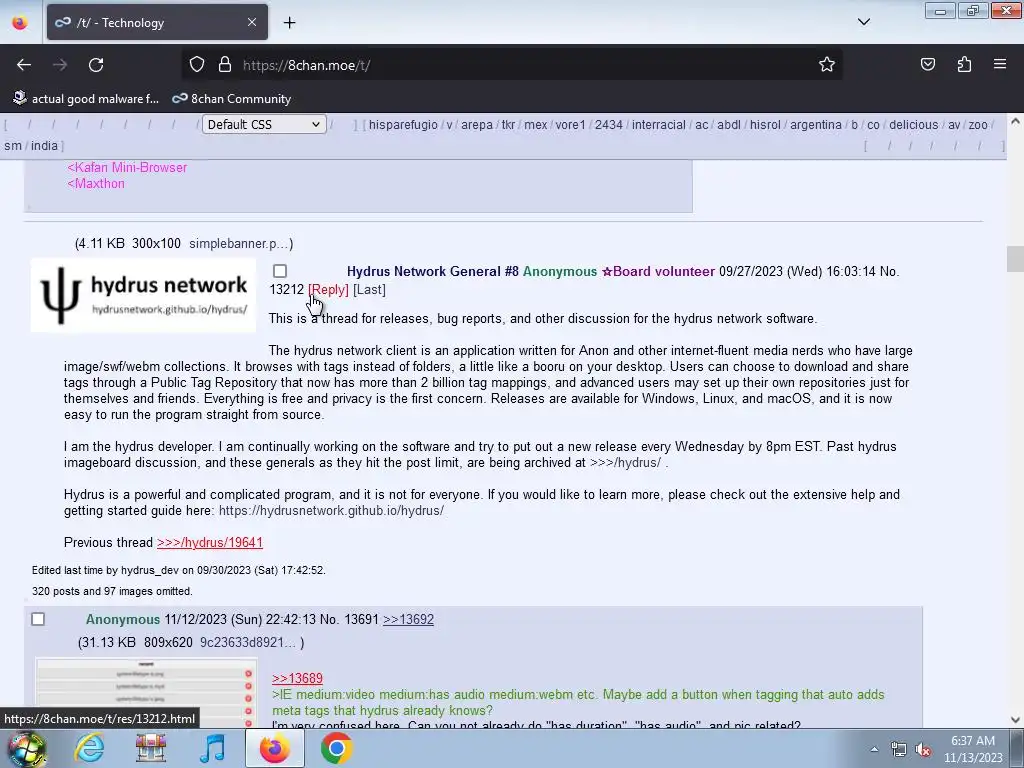The height and width of the screenshot is (768, 1024).
Task: Go back with the browser back arrow
Action: [24, 65]
